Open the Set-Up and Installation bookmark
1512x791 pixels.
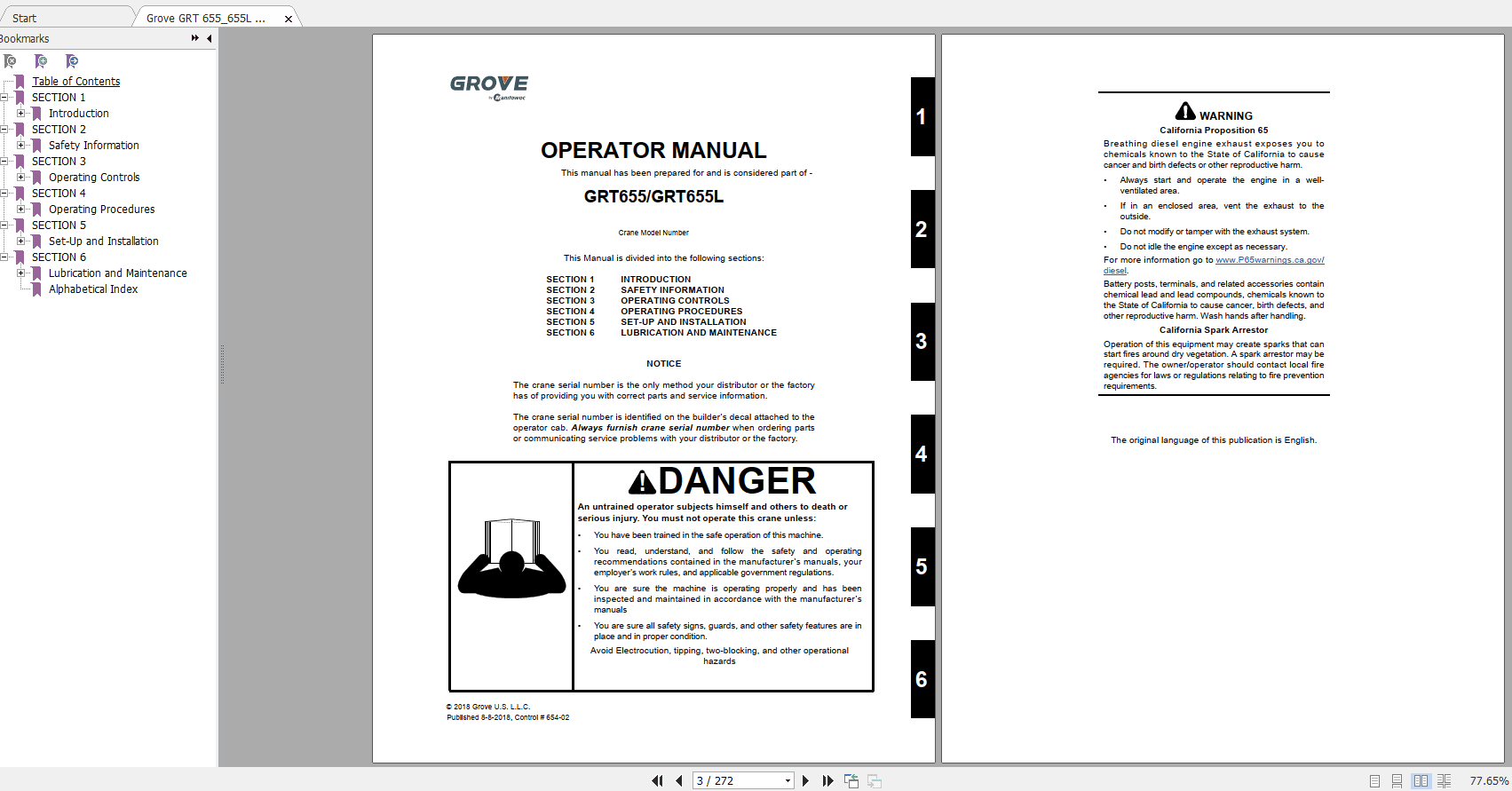point(104,241)
